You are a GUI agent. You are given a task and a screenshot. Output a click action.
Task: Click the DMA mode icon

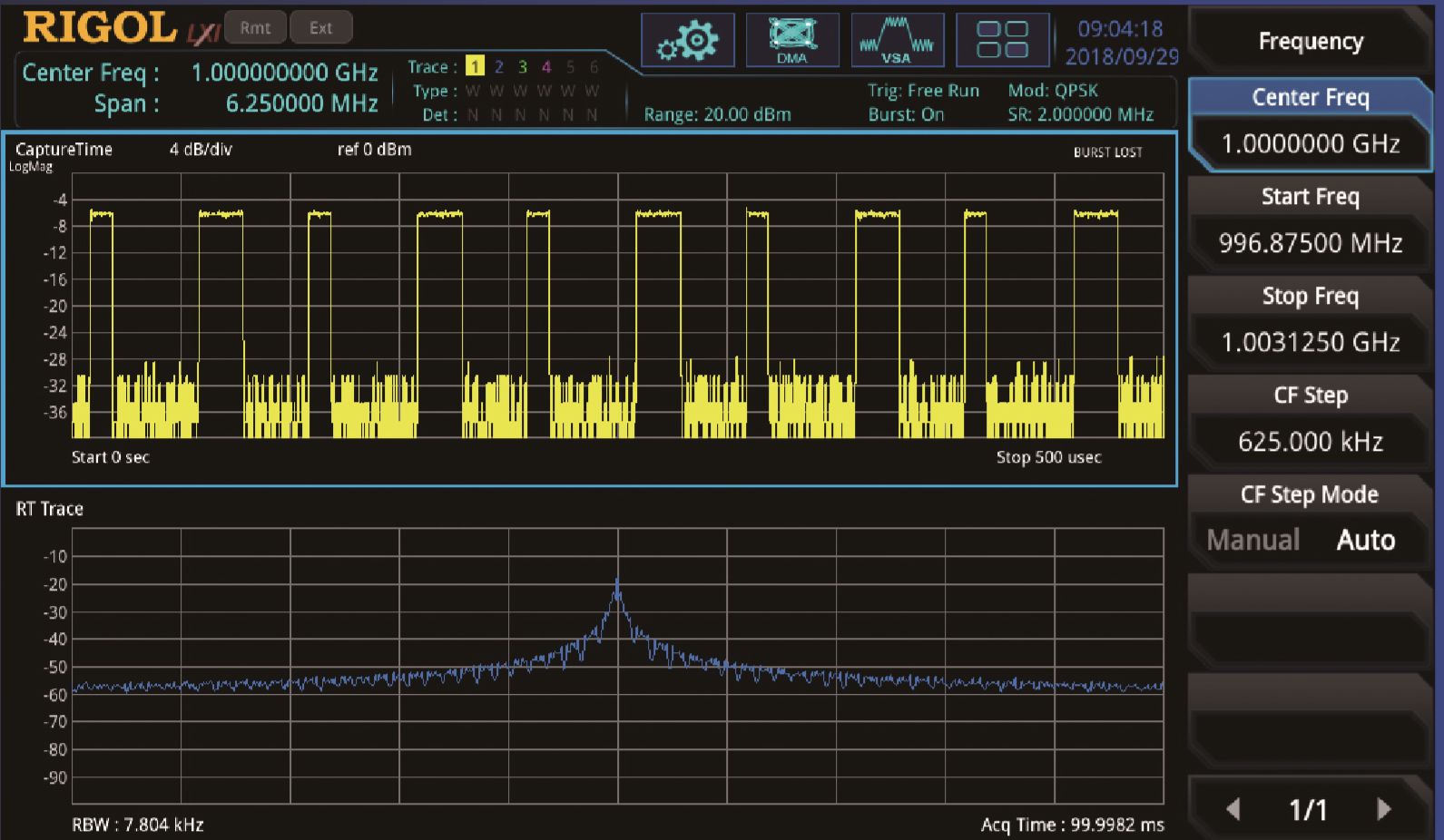791,41
